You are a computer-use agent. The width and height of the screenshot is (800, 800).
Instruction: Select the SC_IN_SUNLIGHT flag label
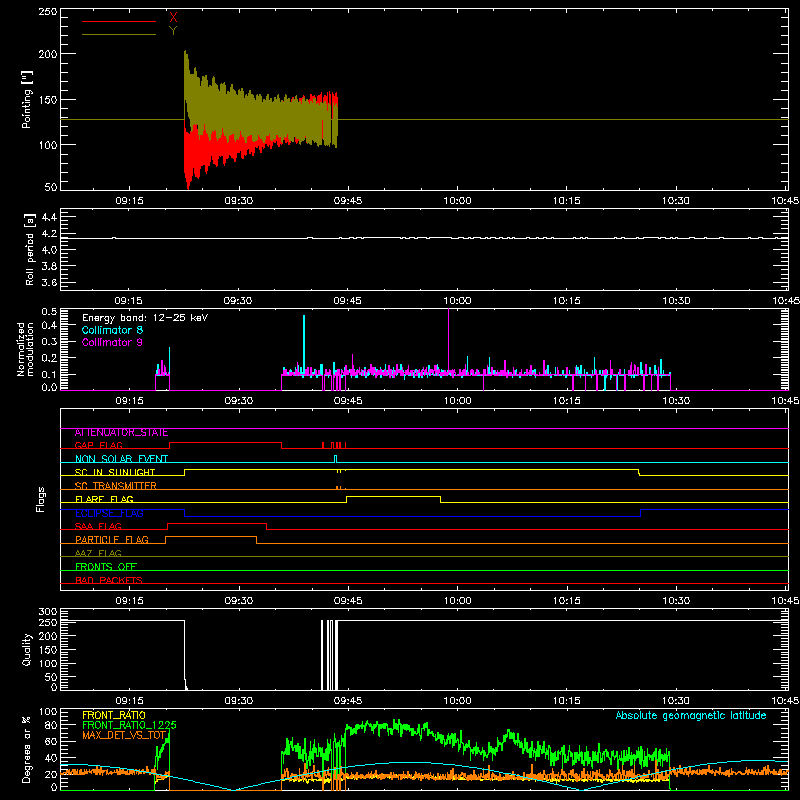click(x=115, y=472)
